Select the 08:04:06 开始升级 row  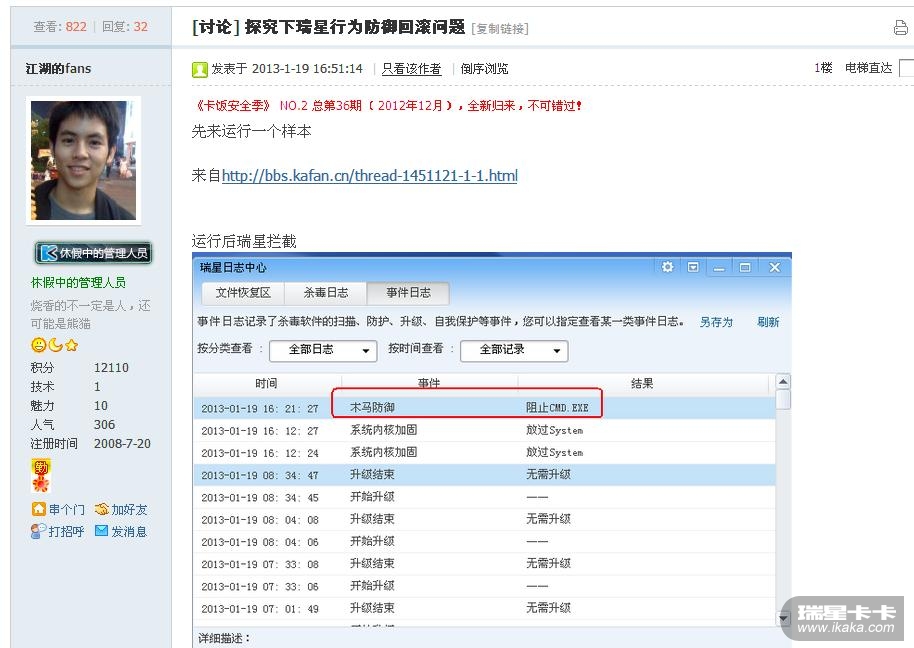[x=484, y=541]
